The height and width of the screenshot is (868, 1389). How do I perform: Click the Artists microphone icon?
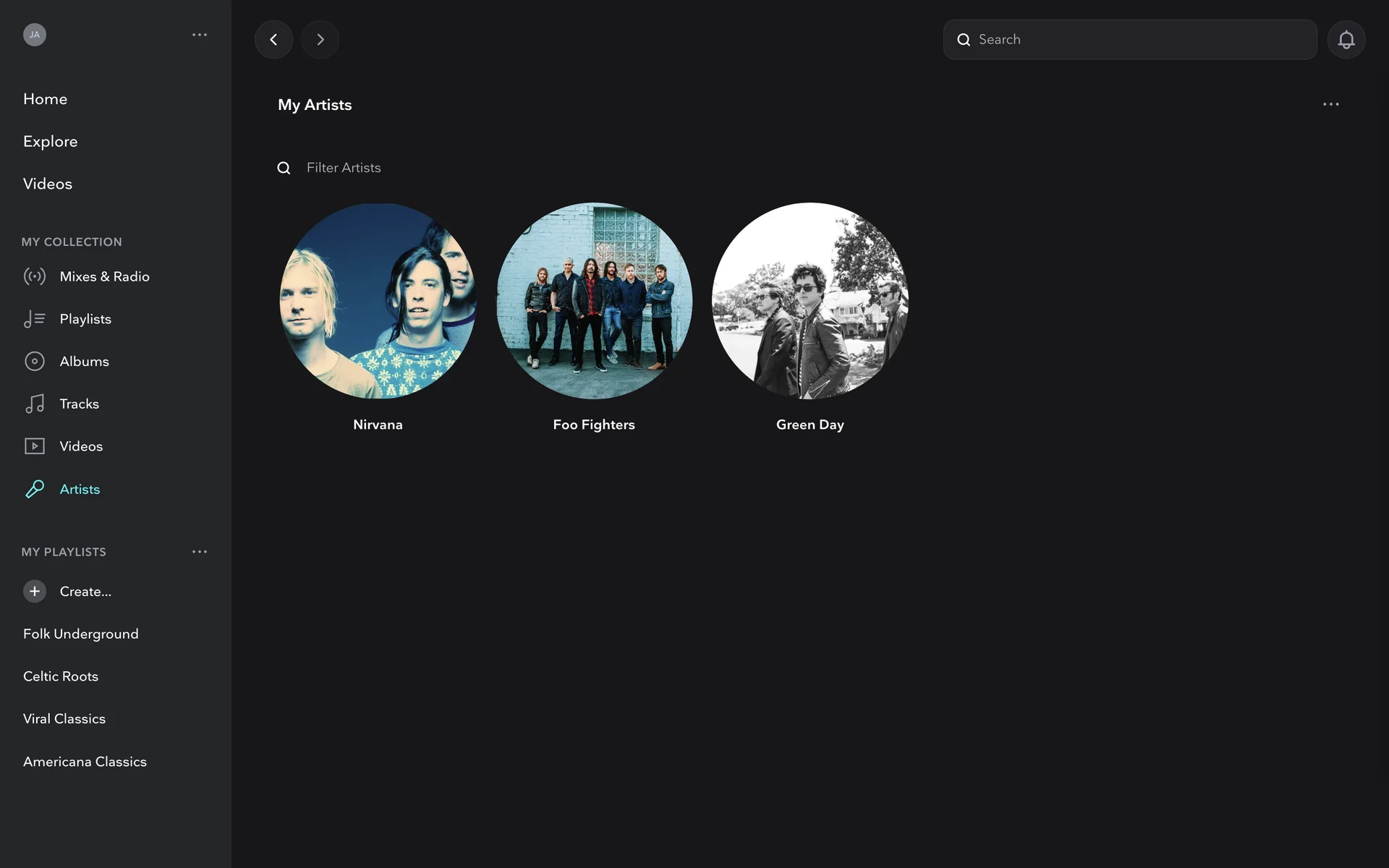pos(35,490)
